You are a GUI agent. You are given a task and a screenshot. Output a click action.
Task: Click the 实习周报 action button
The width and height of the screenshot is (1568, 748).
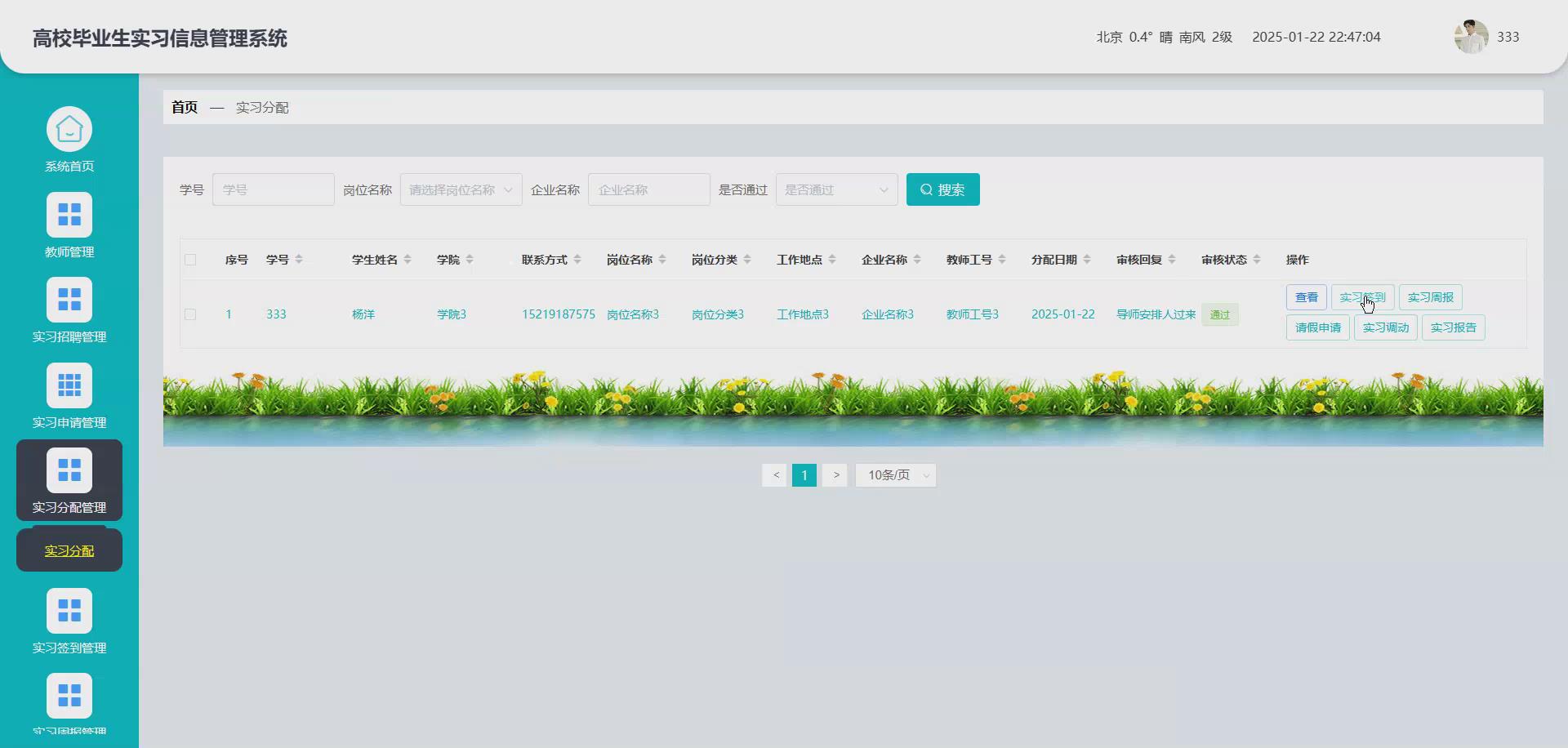point(1431,296)
